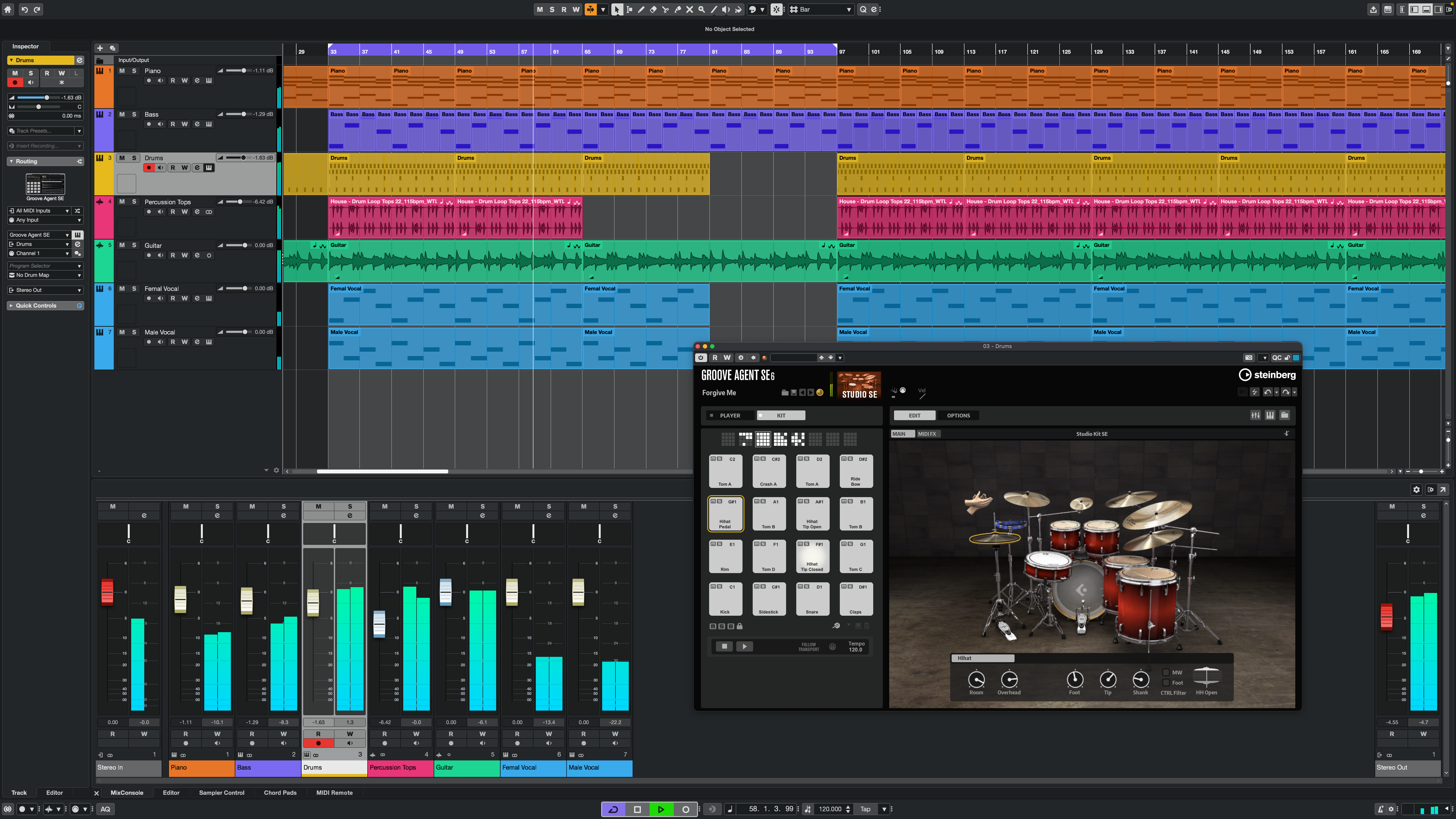This screenshot has width=1456, height=819.
Task: Click the Tap tempo button
Action: point(865,809)
